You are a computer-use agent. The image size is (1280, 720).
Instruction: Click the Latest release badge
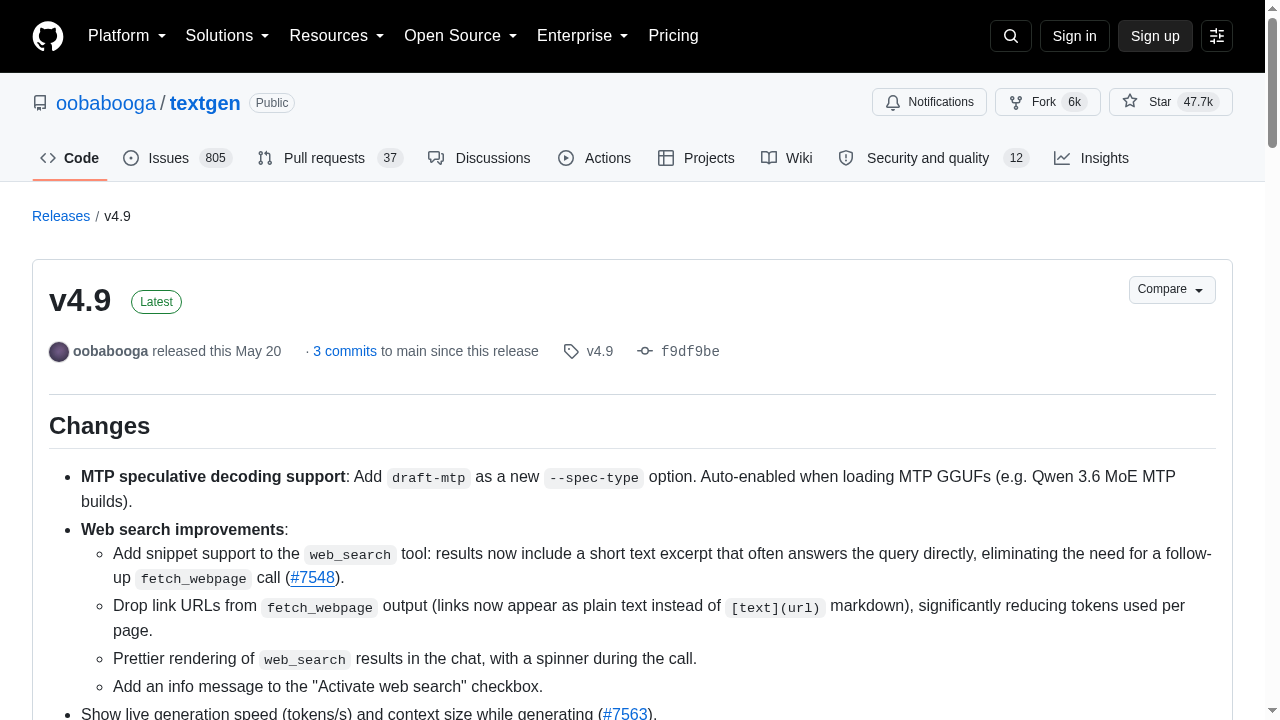pyautogui.click(x=156, y=302)
